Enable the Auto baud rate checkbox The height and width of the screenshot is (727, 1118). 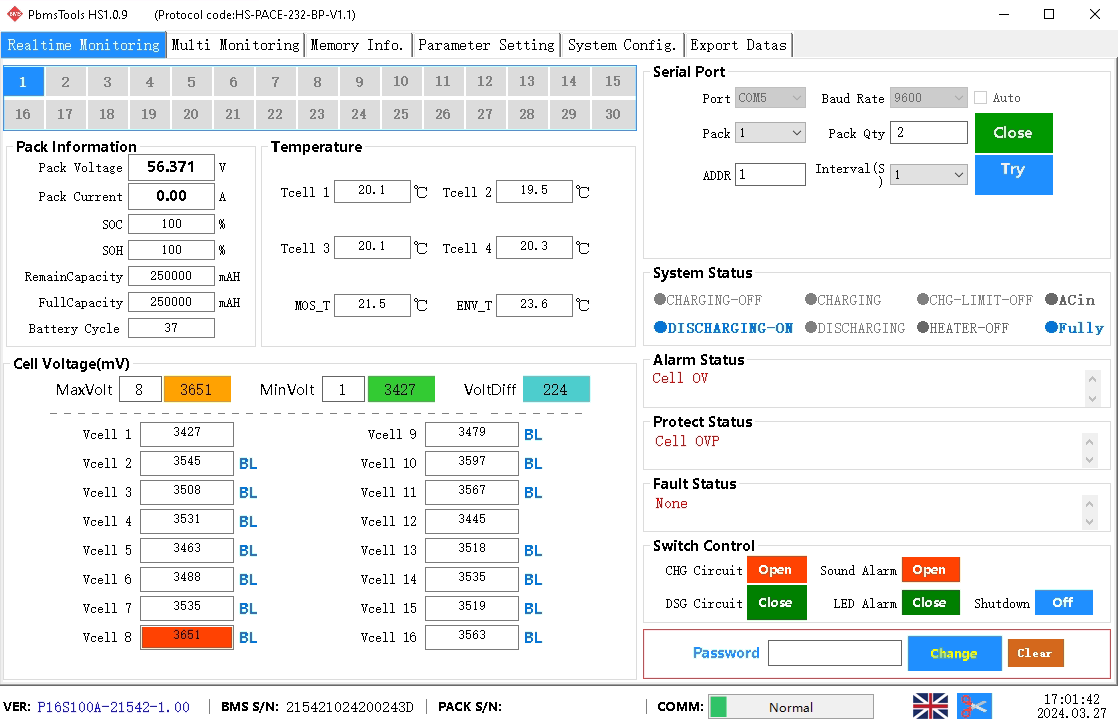(x=981, y=98)
